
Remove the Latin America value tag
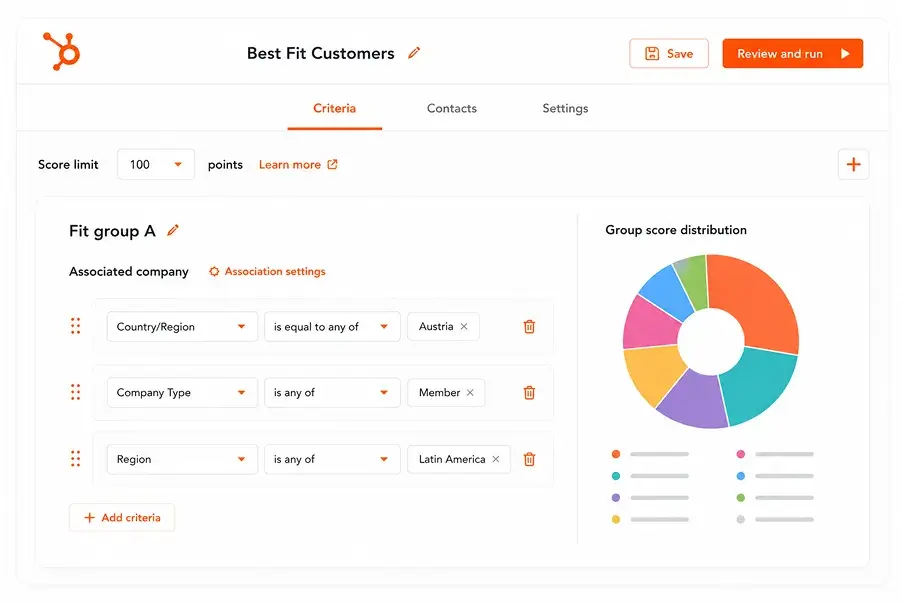pos(496,459)
